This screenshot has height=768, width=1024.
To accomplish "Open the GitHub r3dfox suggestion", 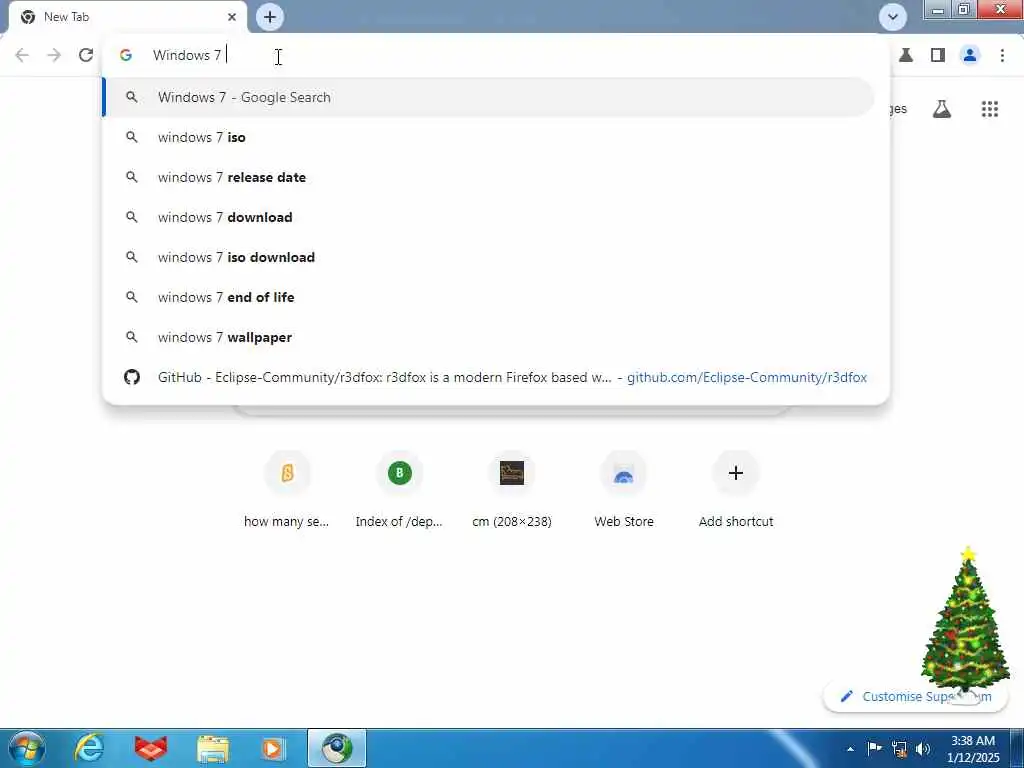I will [x=488, y=377].
